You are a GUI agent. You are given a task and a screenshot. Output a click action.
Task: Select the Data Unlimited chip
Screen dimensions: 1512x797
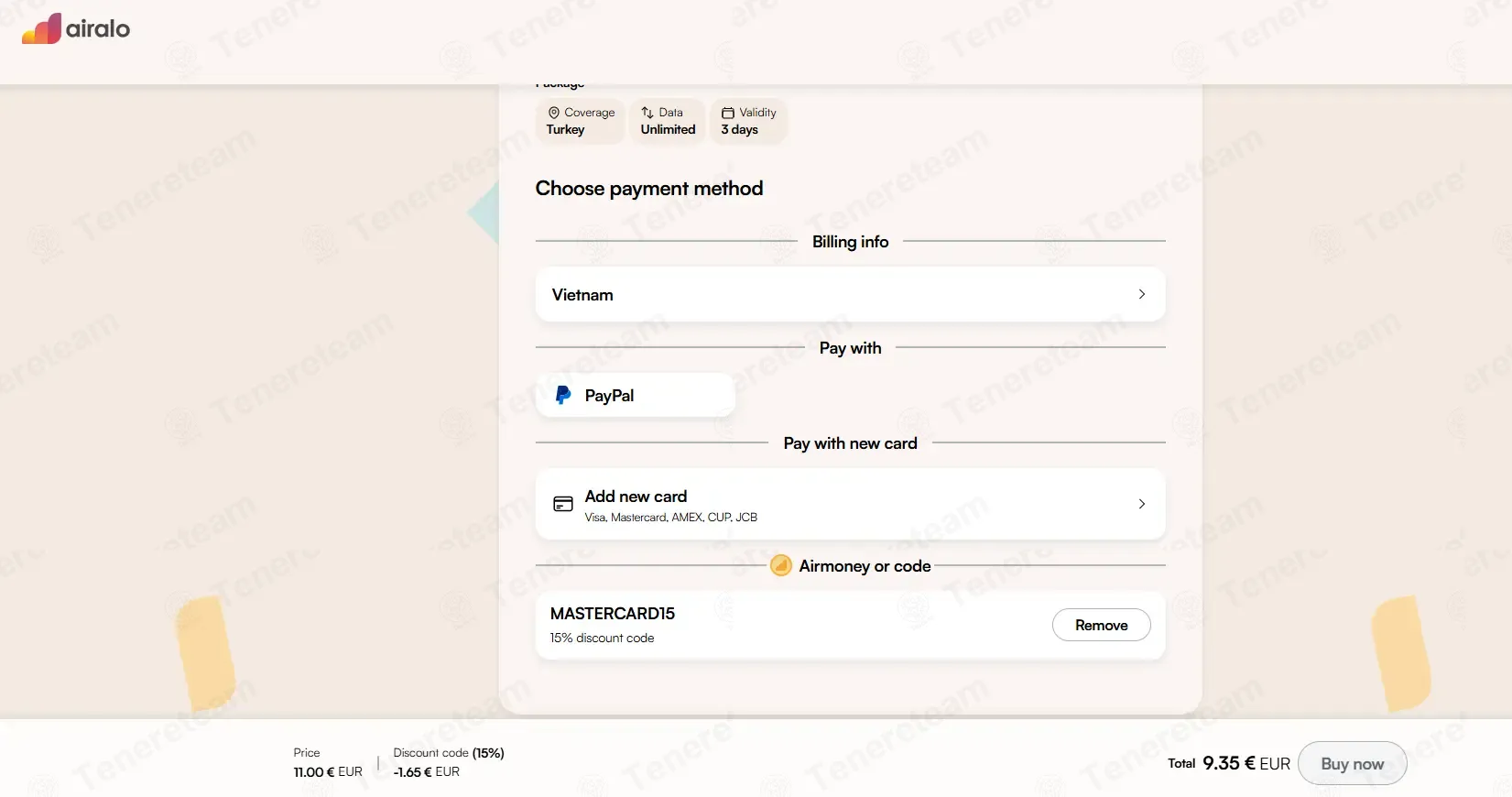pyautogui.click(x=668, y=121)
